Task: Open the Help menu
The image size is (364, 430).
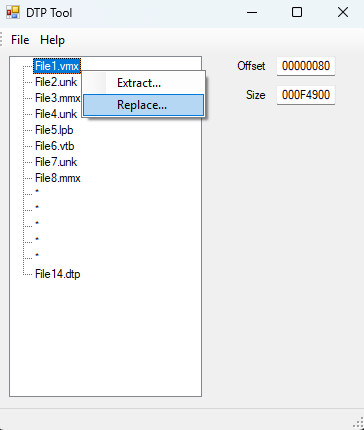Action: tap(52, 40)
